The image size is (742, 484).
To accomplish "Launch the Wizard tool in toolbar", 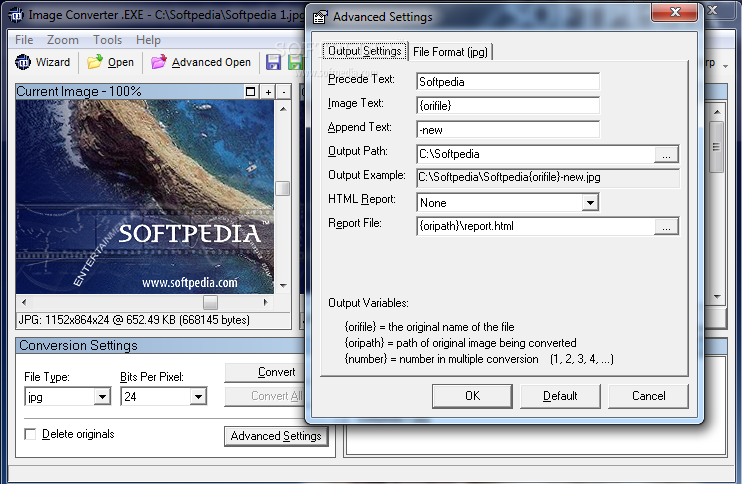I will (43, 62).
